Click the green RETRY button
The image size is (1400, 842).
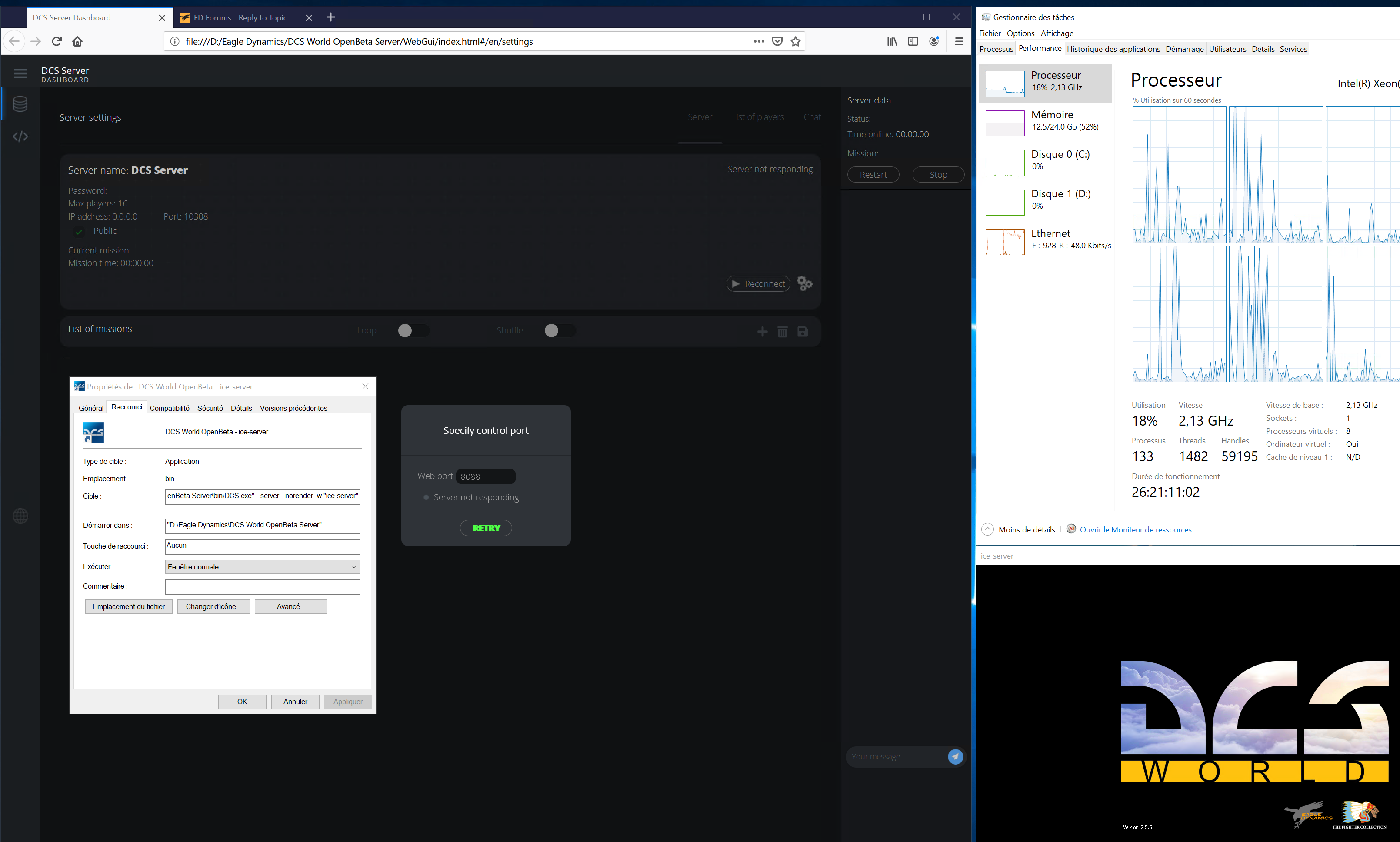pyautogui.click(x=486, y=528)
